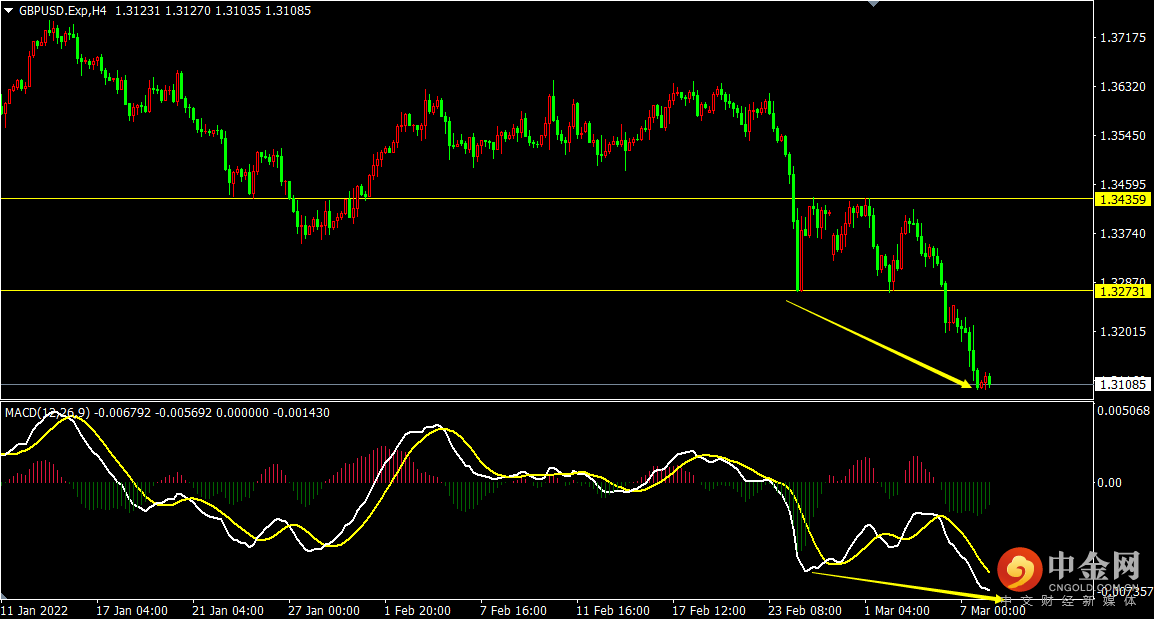Click the 0.005068 MACD scale value
The height and width of the screenshot is (619, 1154).
1123,411
